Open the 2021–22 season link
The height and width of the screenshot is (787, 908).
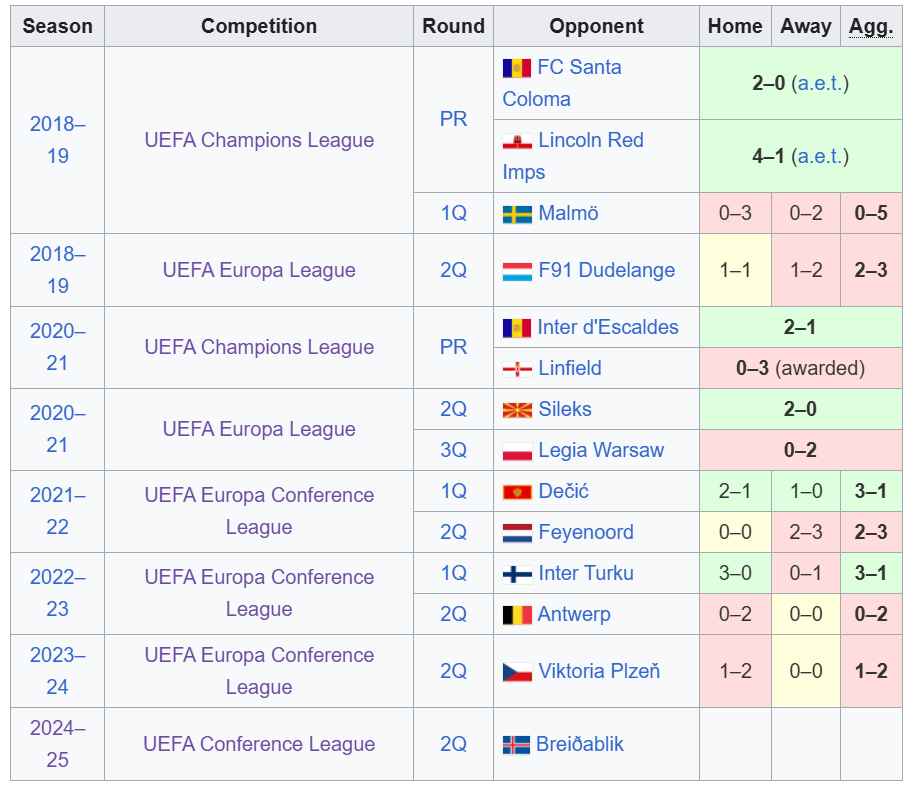click(57, 511)
